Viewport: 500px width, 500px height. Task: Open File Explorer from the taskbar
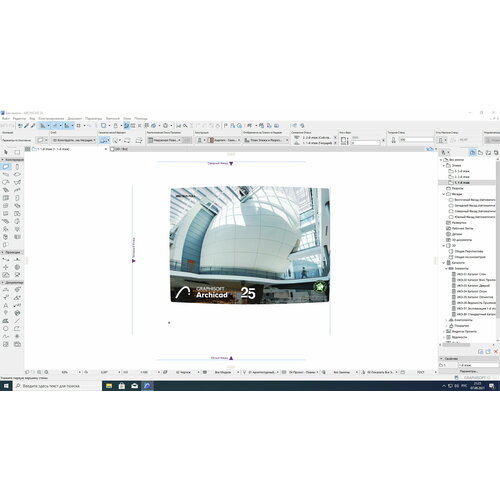[109, 386]
